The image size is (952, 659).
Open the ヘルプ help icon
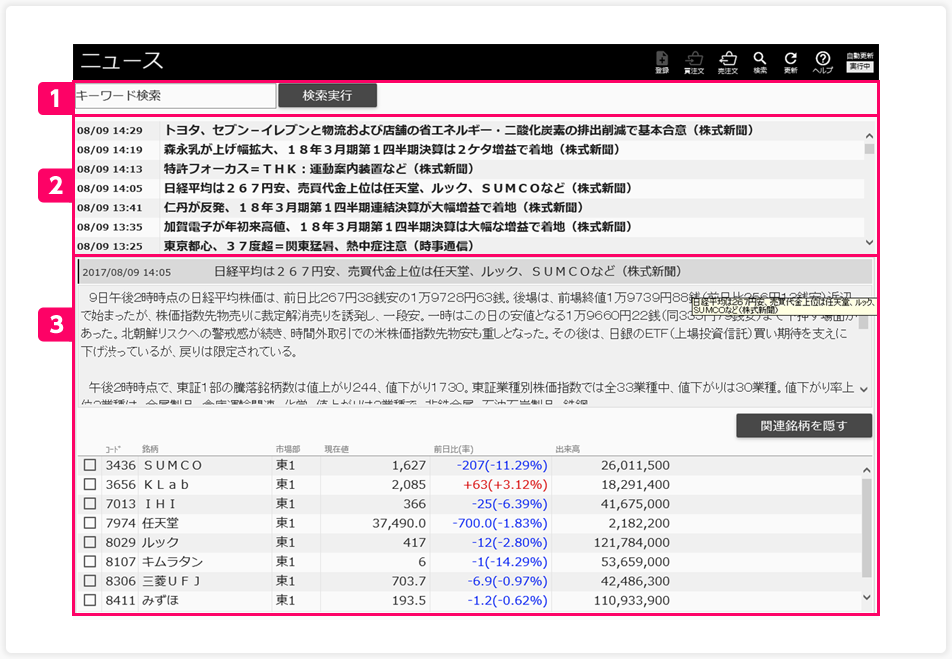[823, 62]
